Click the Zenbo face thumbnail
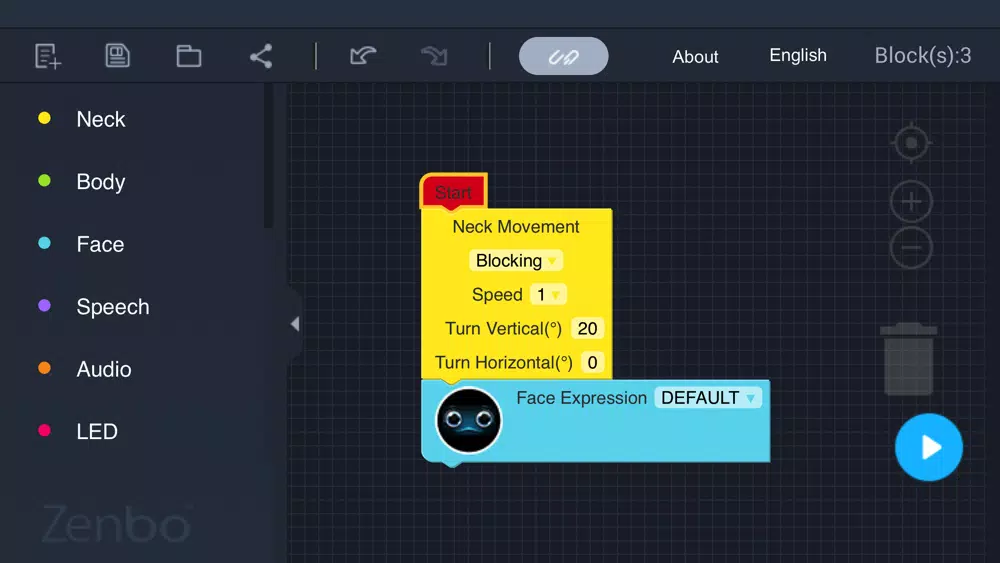1000x563 pixels. coord(469,421)
